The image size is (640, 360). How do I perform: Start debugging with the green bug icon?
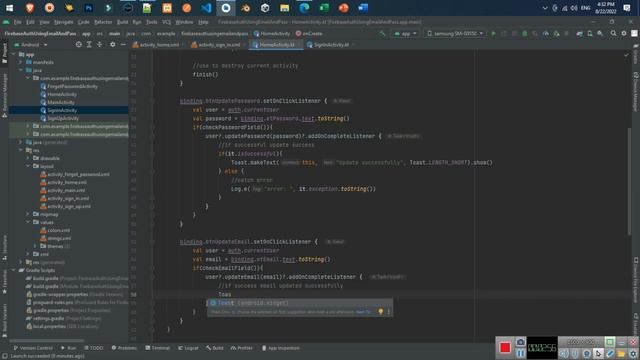tap(524, 33)
